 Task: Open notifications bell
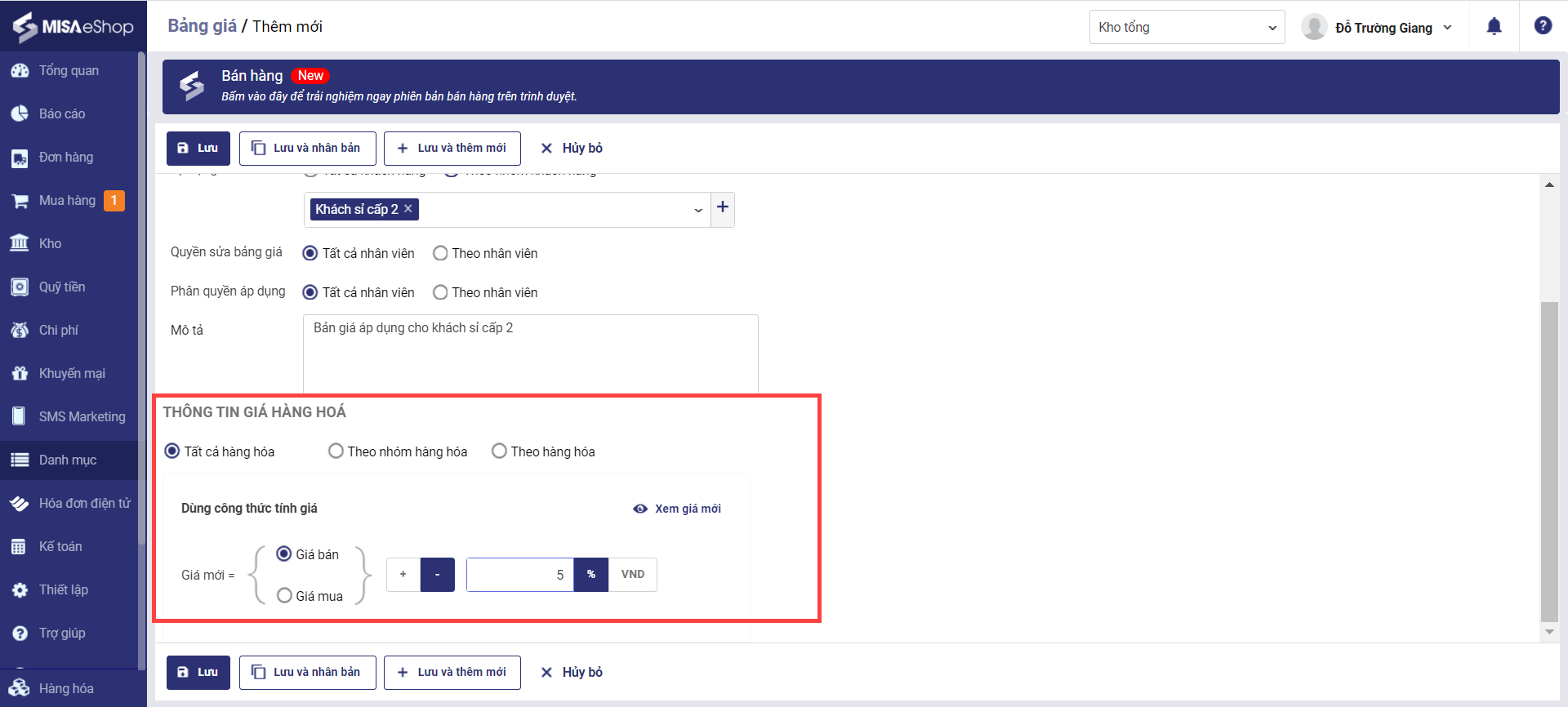pyautogui.click(x=1494, y=27)
